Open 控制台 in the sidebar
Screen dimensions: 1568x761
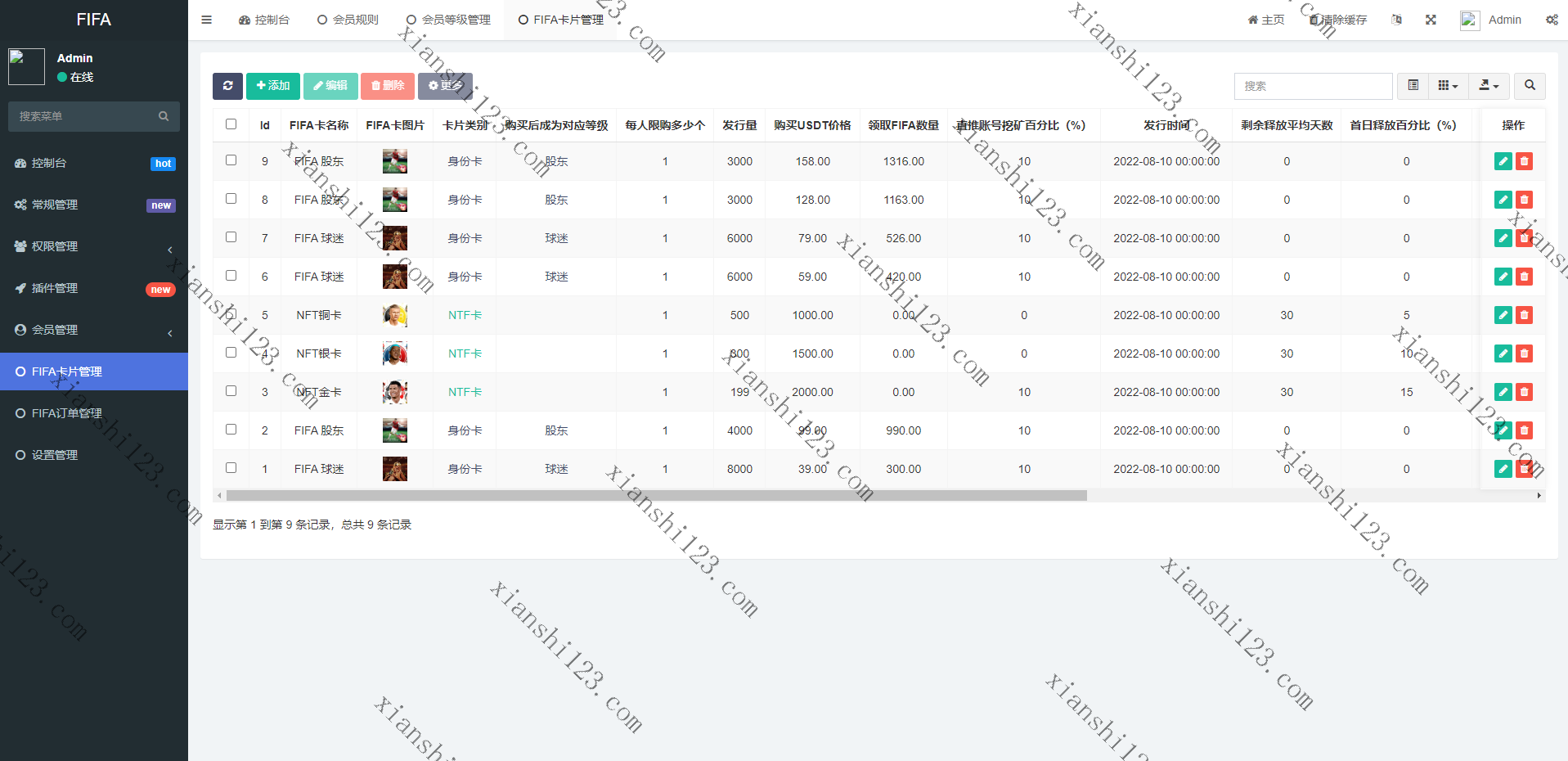tap(94, 163)
